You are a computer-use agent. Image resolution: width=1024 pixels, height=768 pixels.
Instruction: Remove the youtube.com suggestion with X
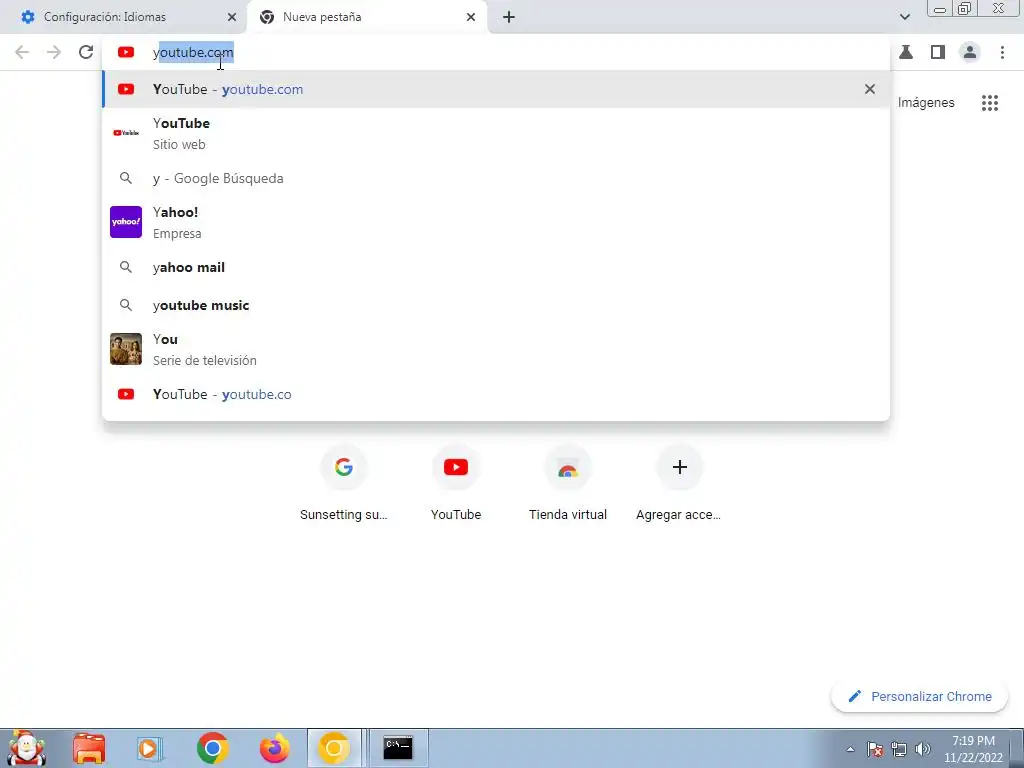(x=870, y=89)
